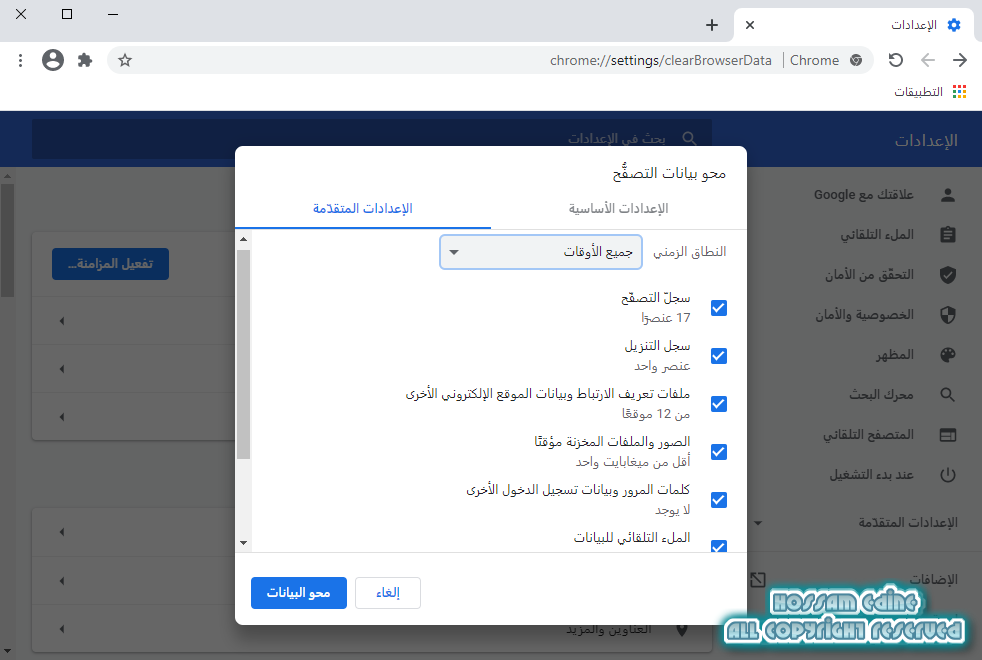Open the apps grid shortcut in bookmarks bar

[x=959, y=92]
